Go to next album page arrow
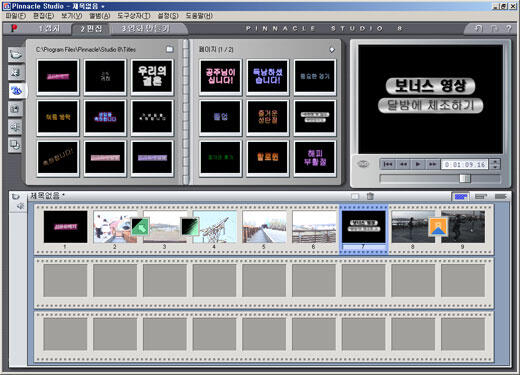The height and width of the screenshot is (375, 520). (x=332, y=50)
